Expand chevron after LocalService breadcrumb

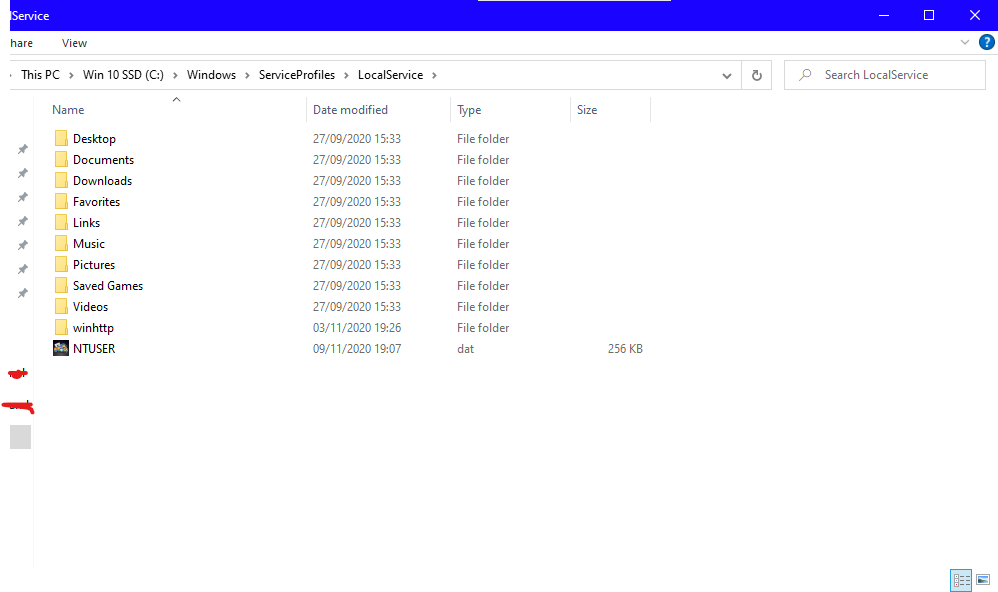[434, 75]
